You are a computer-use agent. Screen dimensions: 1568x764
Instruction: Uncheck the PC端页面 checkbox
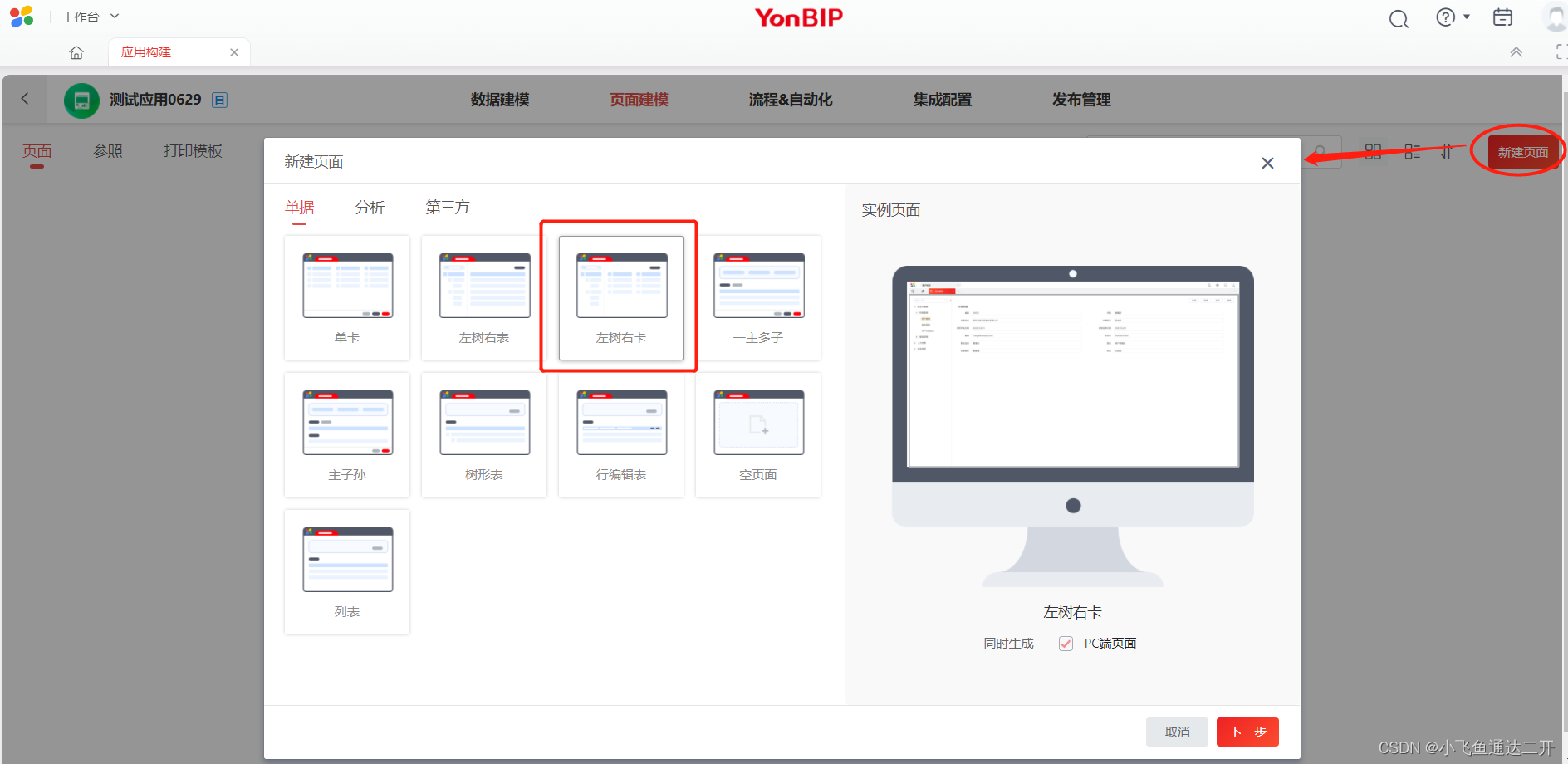(1066, 643)
